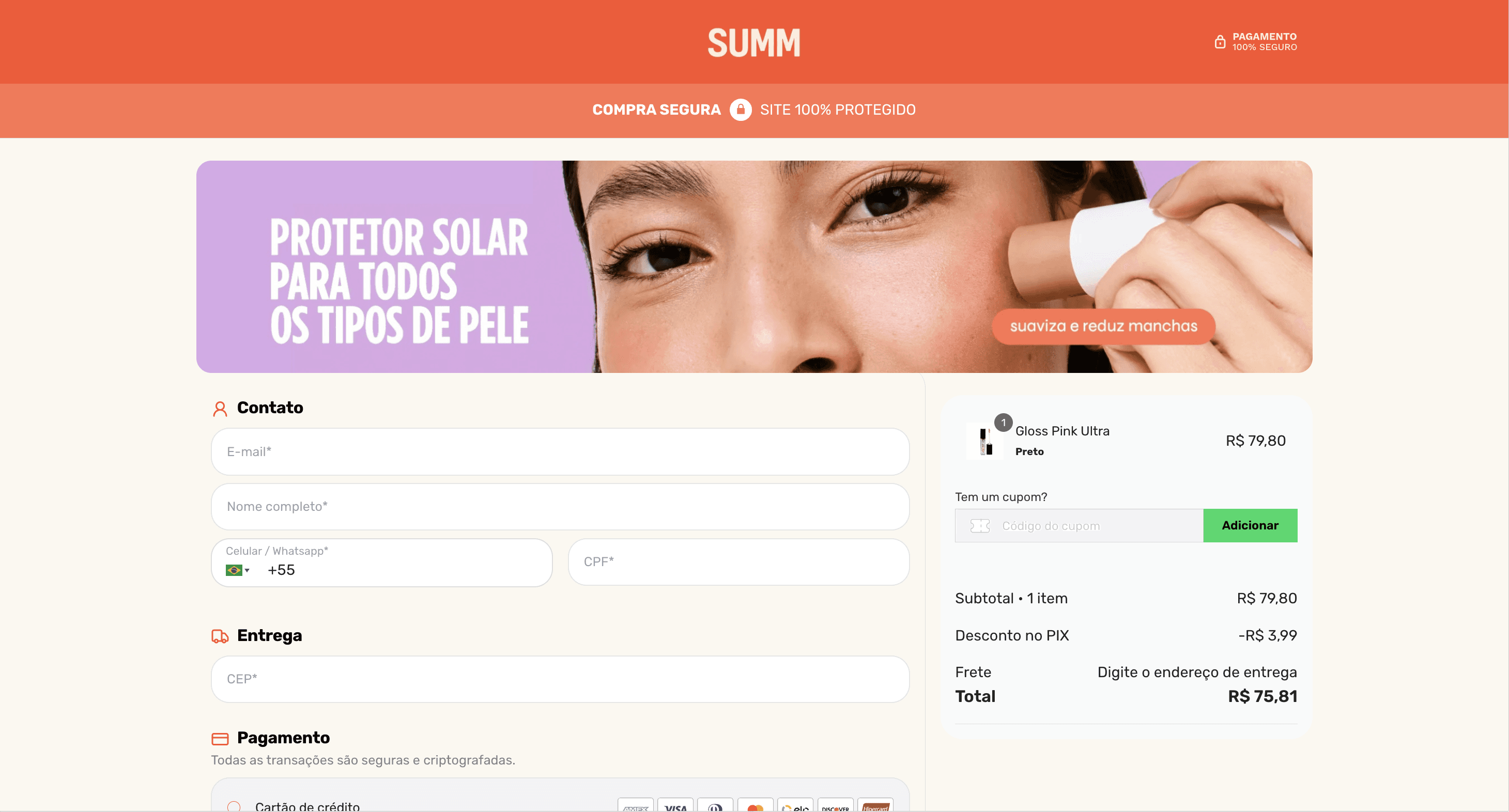Image resolution: width=1509 pixels, height=812 pixels.
Task: Click the credit card icon beside Pagamento
Action: 220,739
